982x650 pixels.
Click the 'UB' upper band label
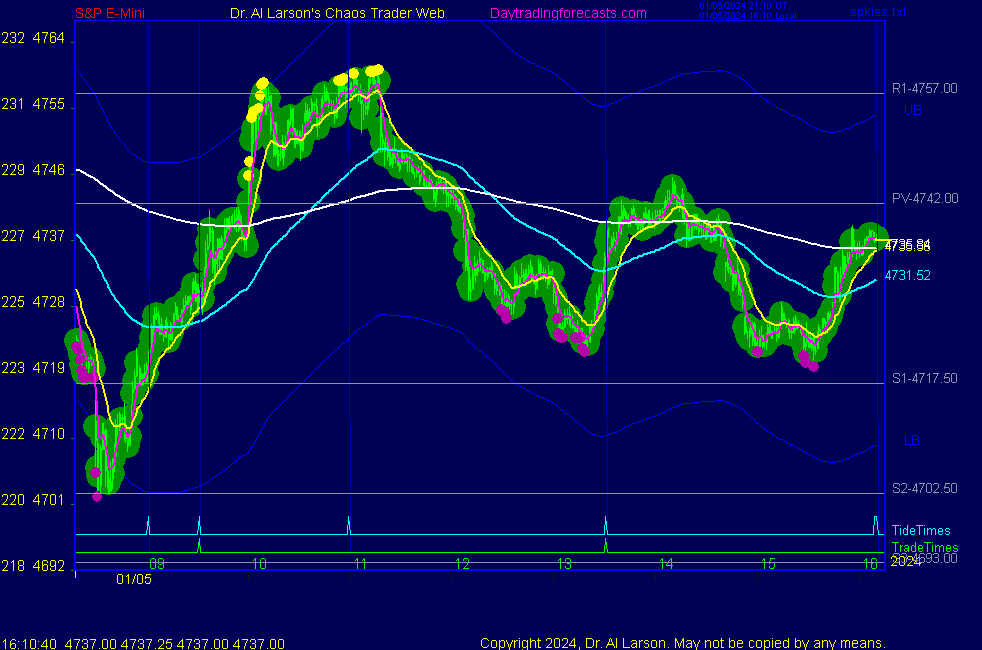tap(912, 110)
